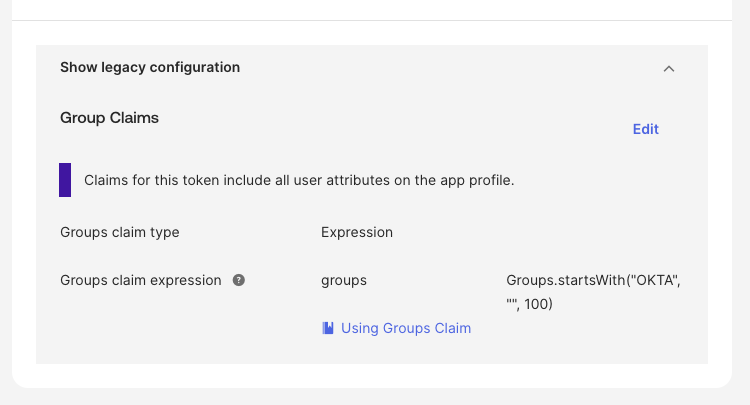The height and width of the screenshot is (405, 750).
Task: Click the Groups claim expression label
Action: pos(141,280)
